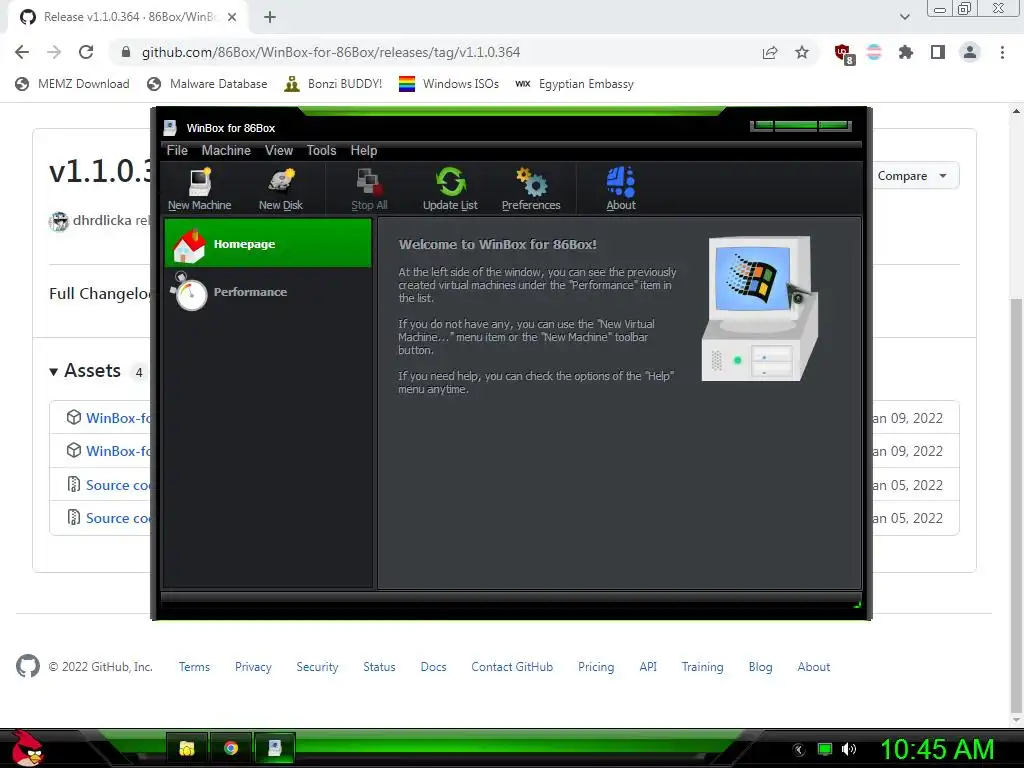Click the New Disk toolbar icon
Image resolution: width=1024 pixels, height=768 pixels.
click(x=281, y=189)
